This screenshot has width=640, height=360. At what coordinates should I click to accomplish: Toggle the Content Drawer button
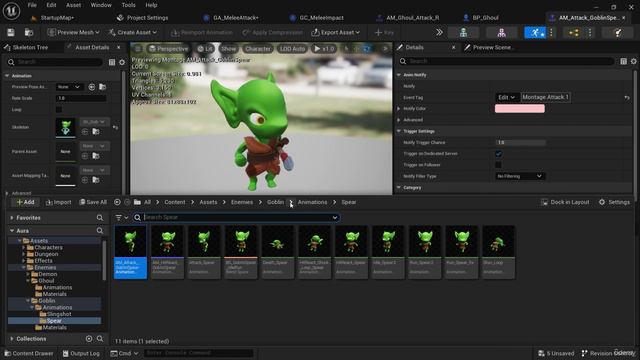pyautogui.click(x=29, y=353)
